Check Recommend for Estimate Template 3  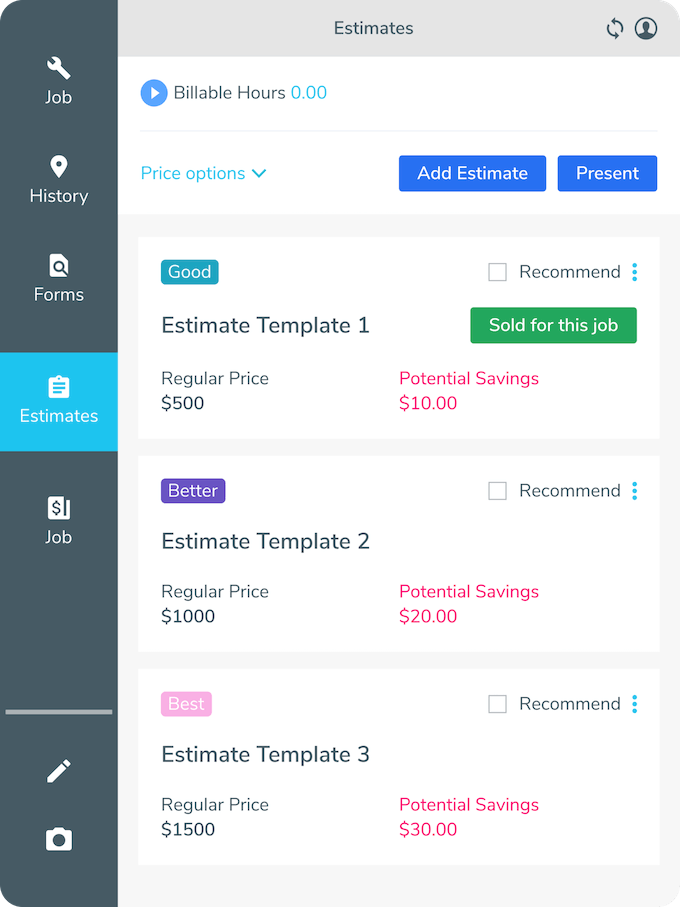(x=497, y=704)
